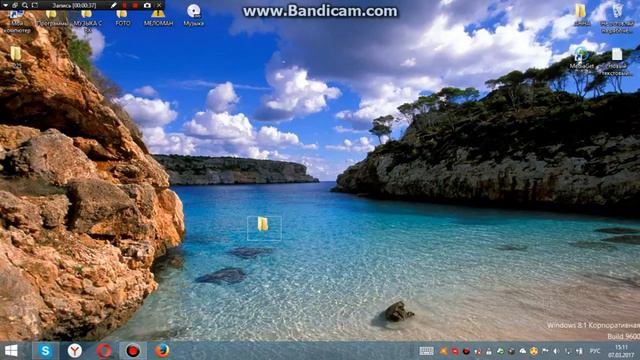The image size is (640, 360).
Task: Select the Мой компьютер desktop shortcut
Action: point(16,22)
